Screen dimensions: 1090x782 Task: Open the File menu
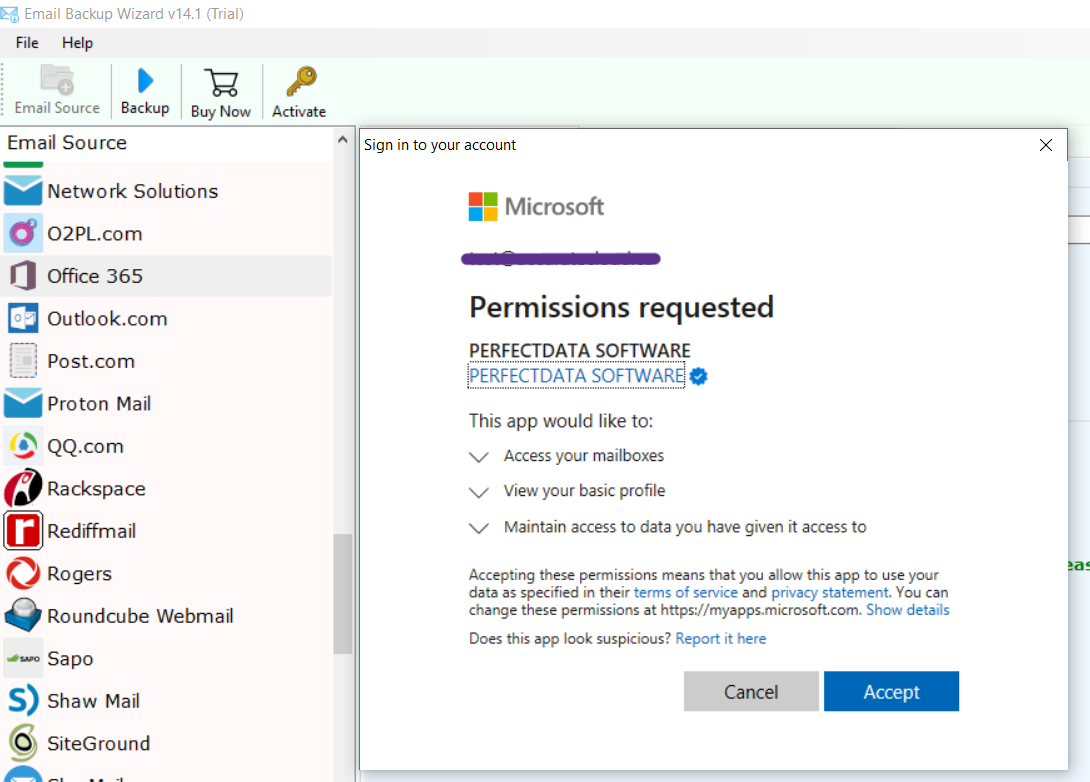(x=26, y=42)
